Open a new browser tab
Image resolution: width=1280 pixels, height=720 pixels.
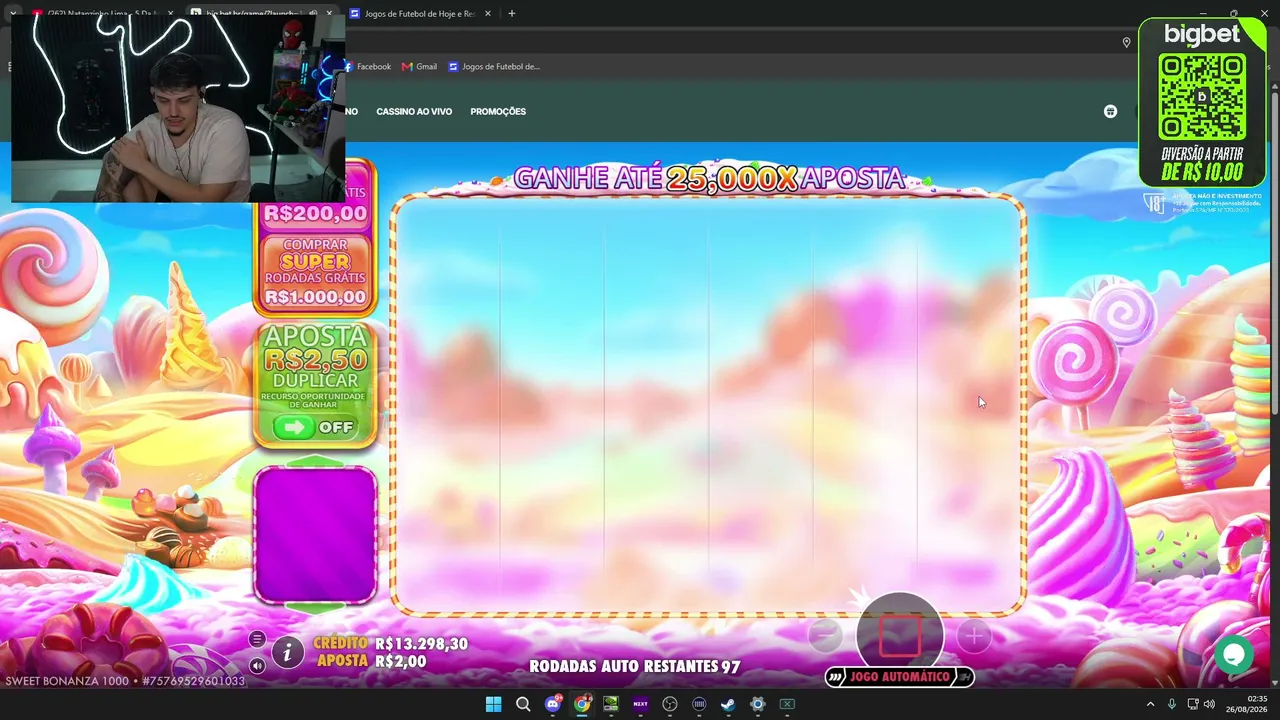coord(511,14)
